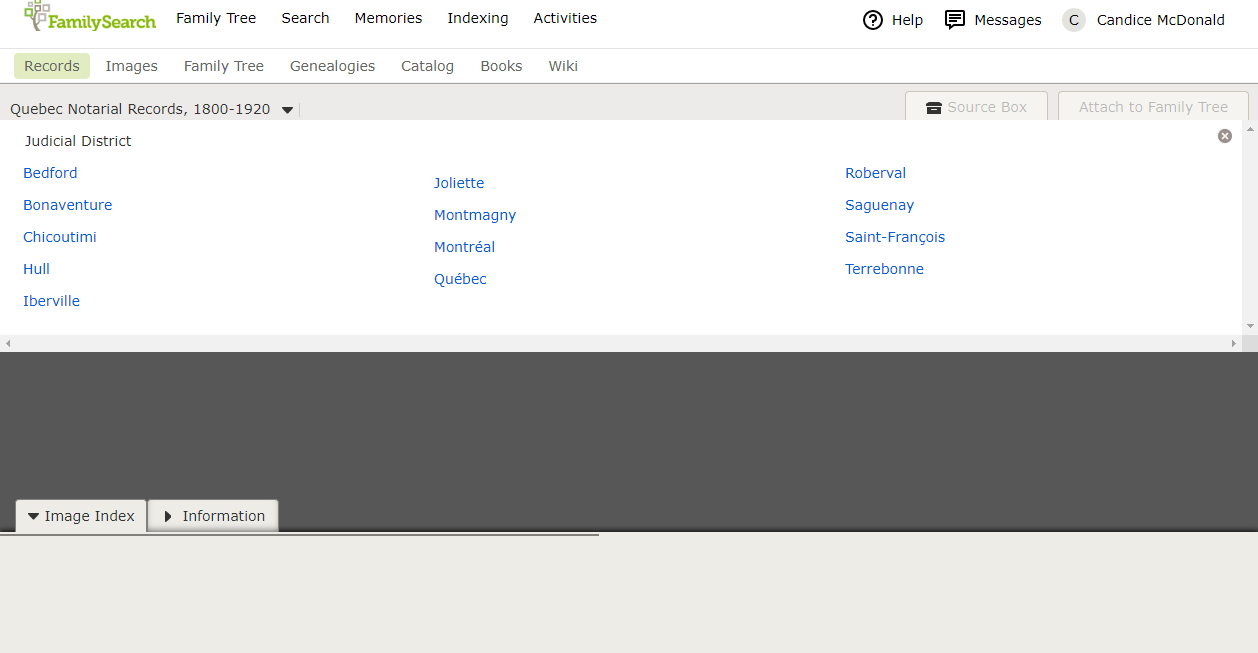1258x653 pixels.
Task: Select the Montréal judicial district
Action: 464,247
